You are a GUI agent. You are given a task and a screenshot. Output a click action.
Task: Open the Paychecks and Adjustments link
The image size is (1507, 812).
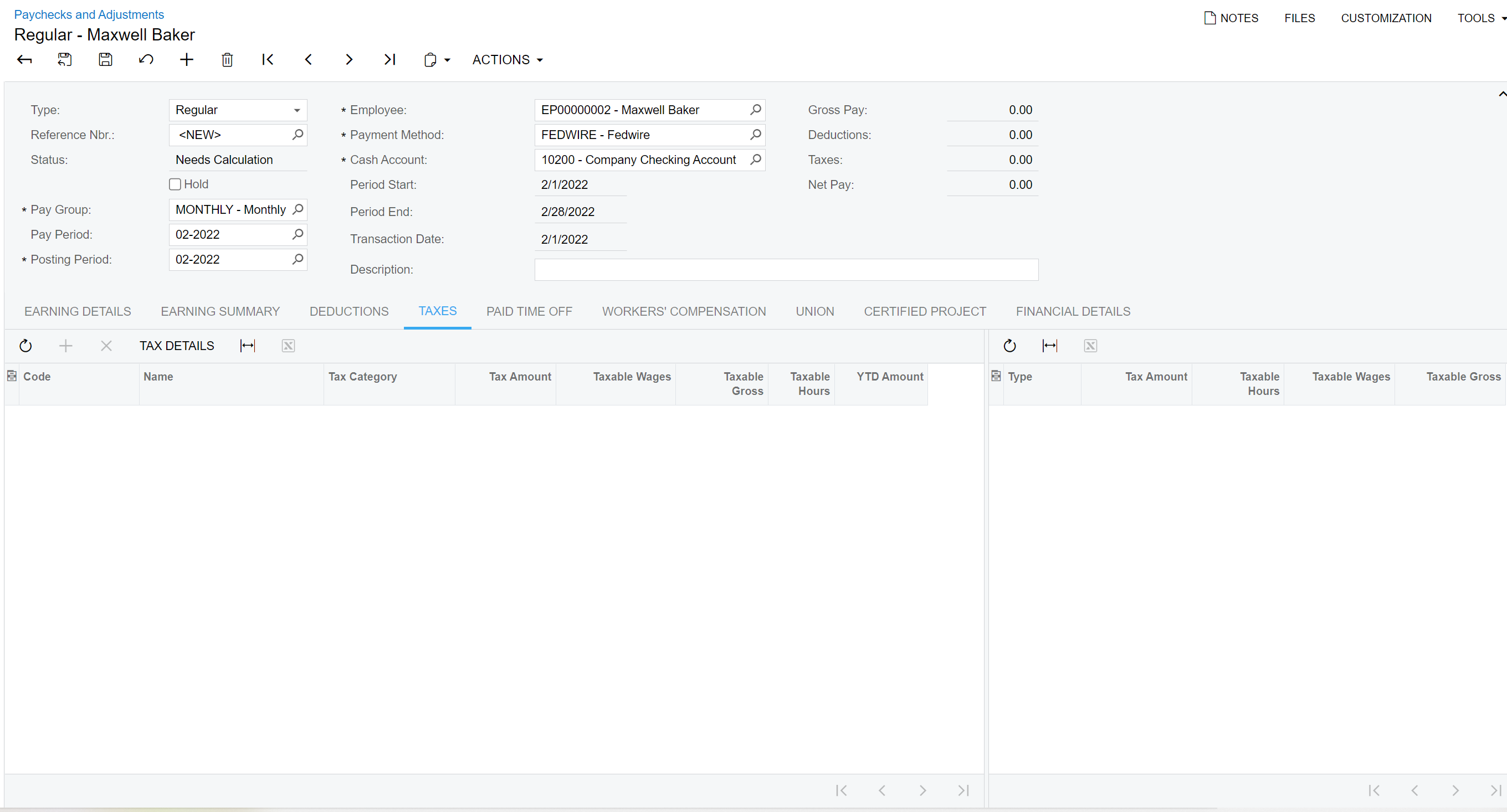(89, 14)
